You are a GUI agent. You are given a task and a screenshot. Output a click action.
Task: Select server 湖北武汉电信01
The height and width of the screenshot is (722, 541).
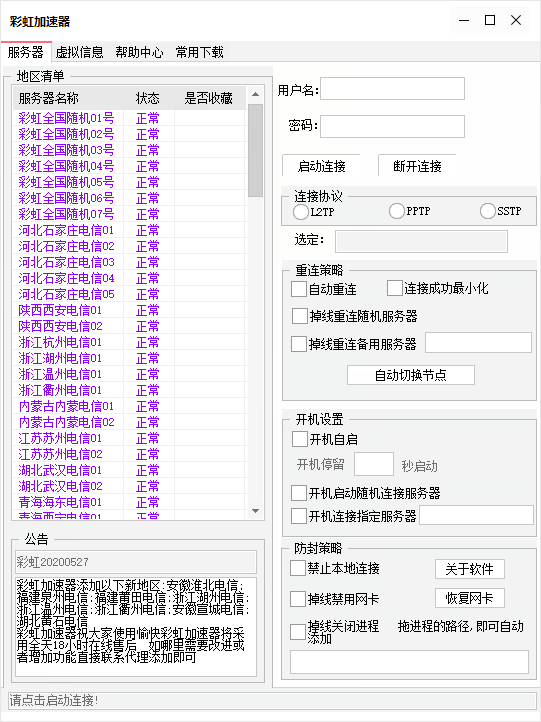point(60,470)
